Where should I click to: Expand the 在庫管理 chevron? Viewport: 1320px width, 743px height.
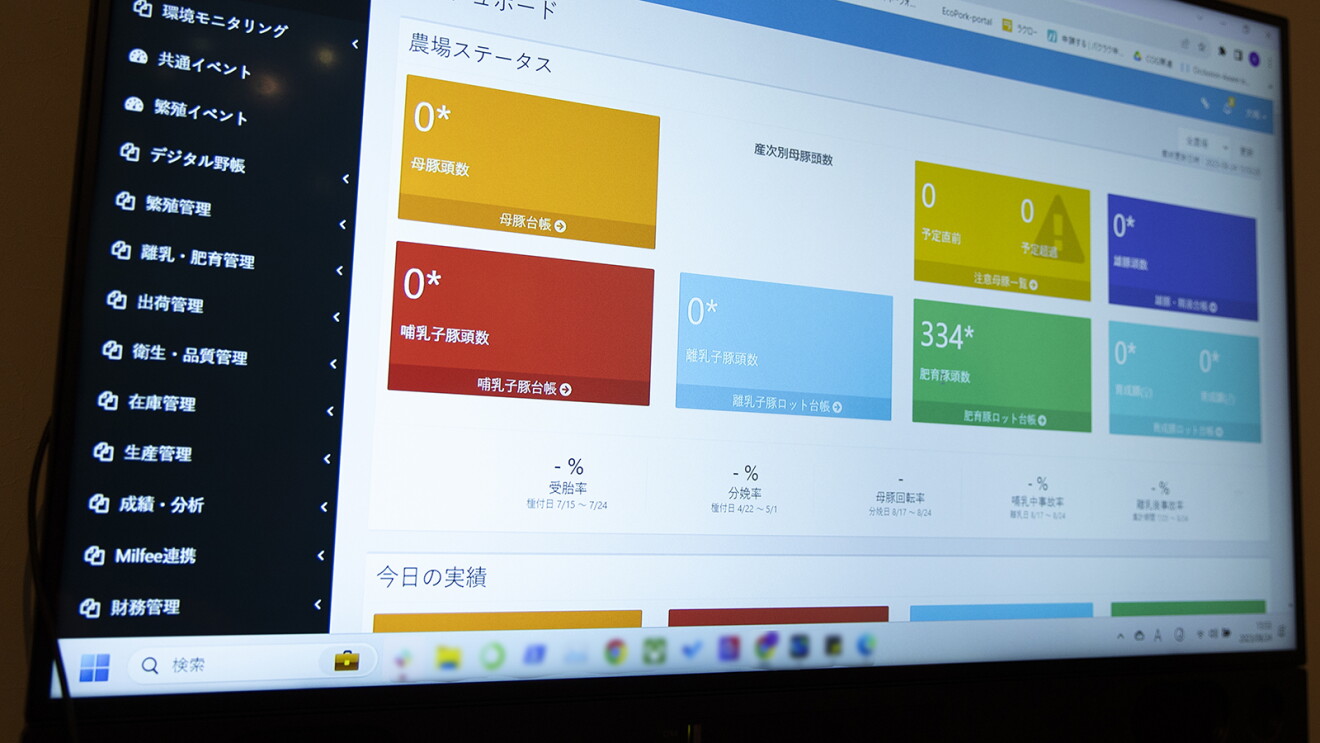coord(330,411)
